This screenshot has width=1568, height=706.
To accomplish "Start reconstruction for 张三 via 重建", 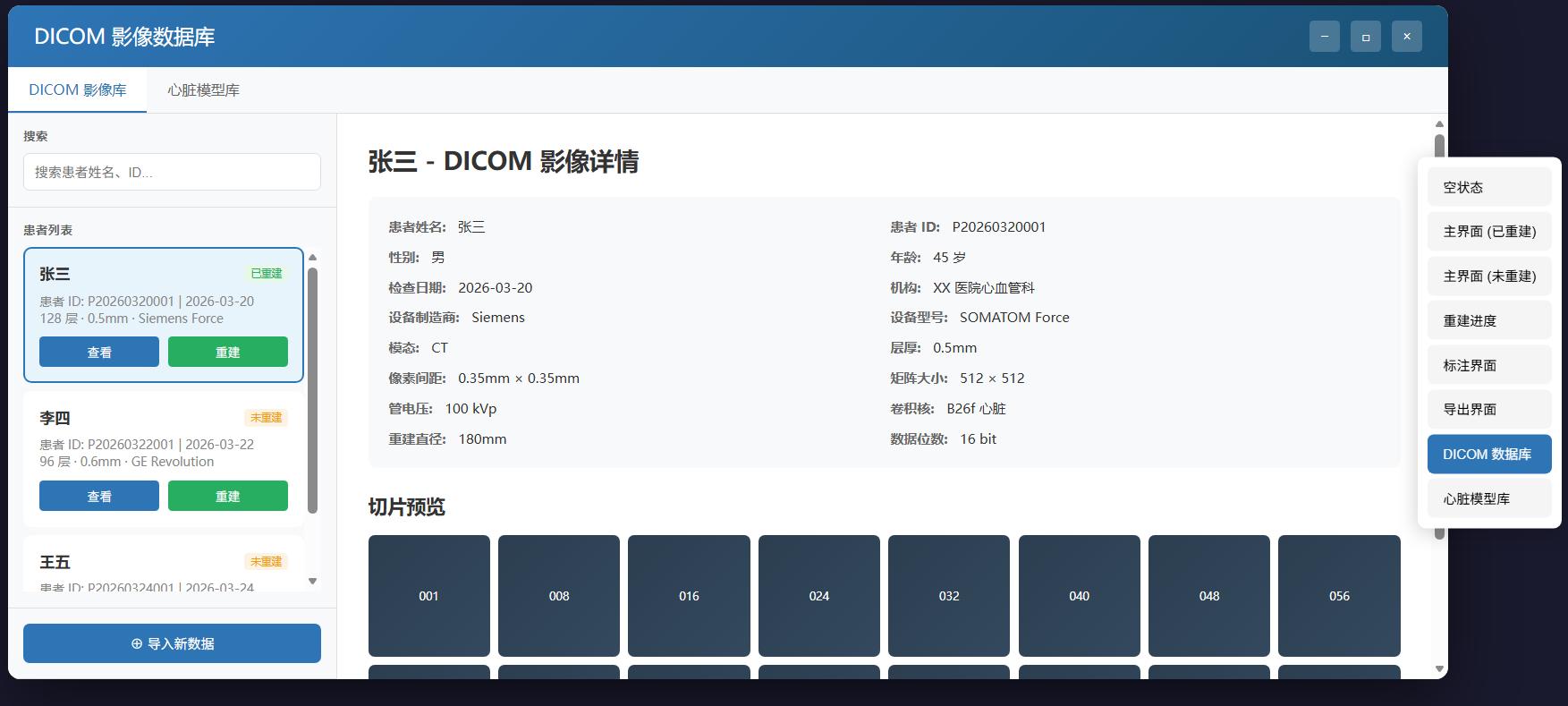I will [x=228, y=352].
